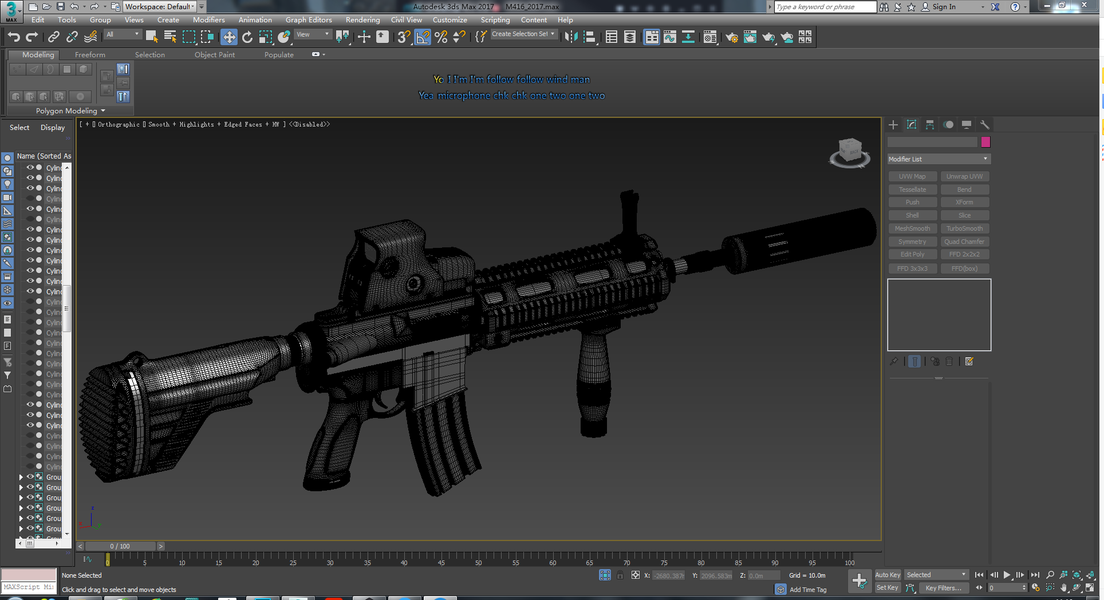Expand the first Group node in explorer
Screen dimensions: 1104x600
21,477
